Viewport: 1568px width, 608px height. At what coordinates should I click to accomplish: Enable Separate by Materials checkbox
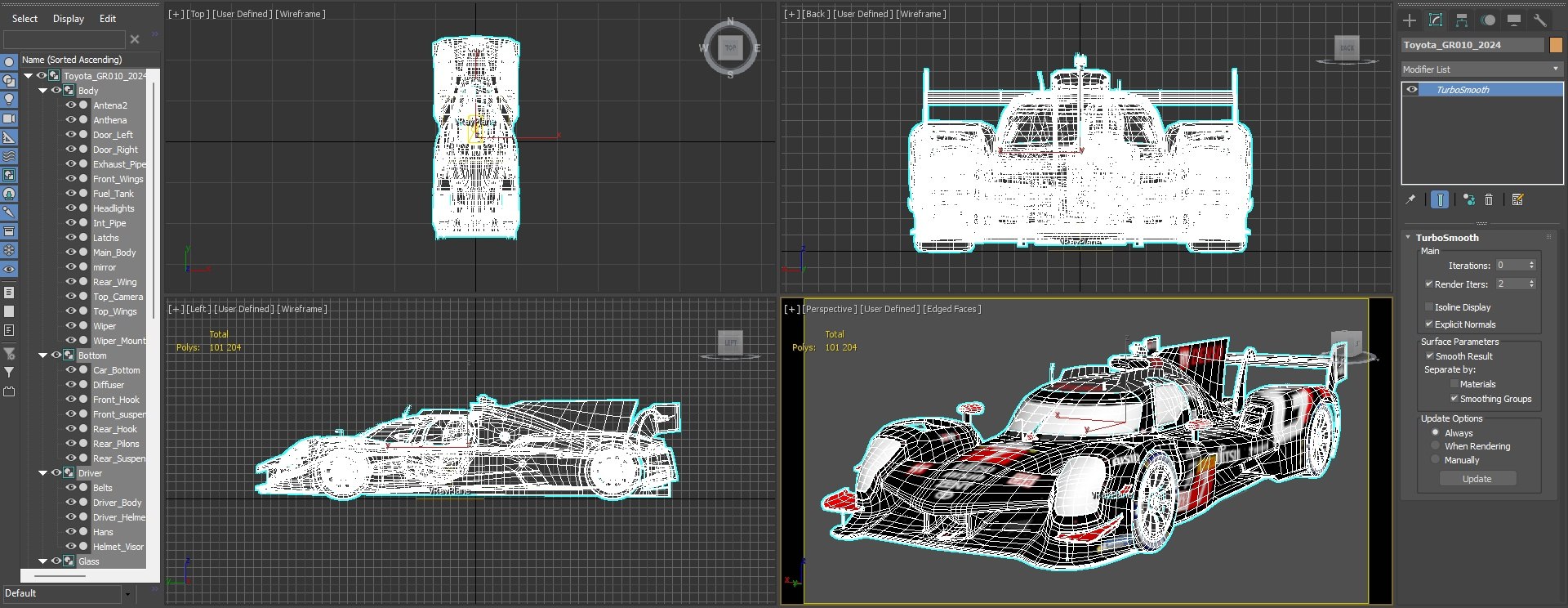(x=1454, y=384)
